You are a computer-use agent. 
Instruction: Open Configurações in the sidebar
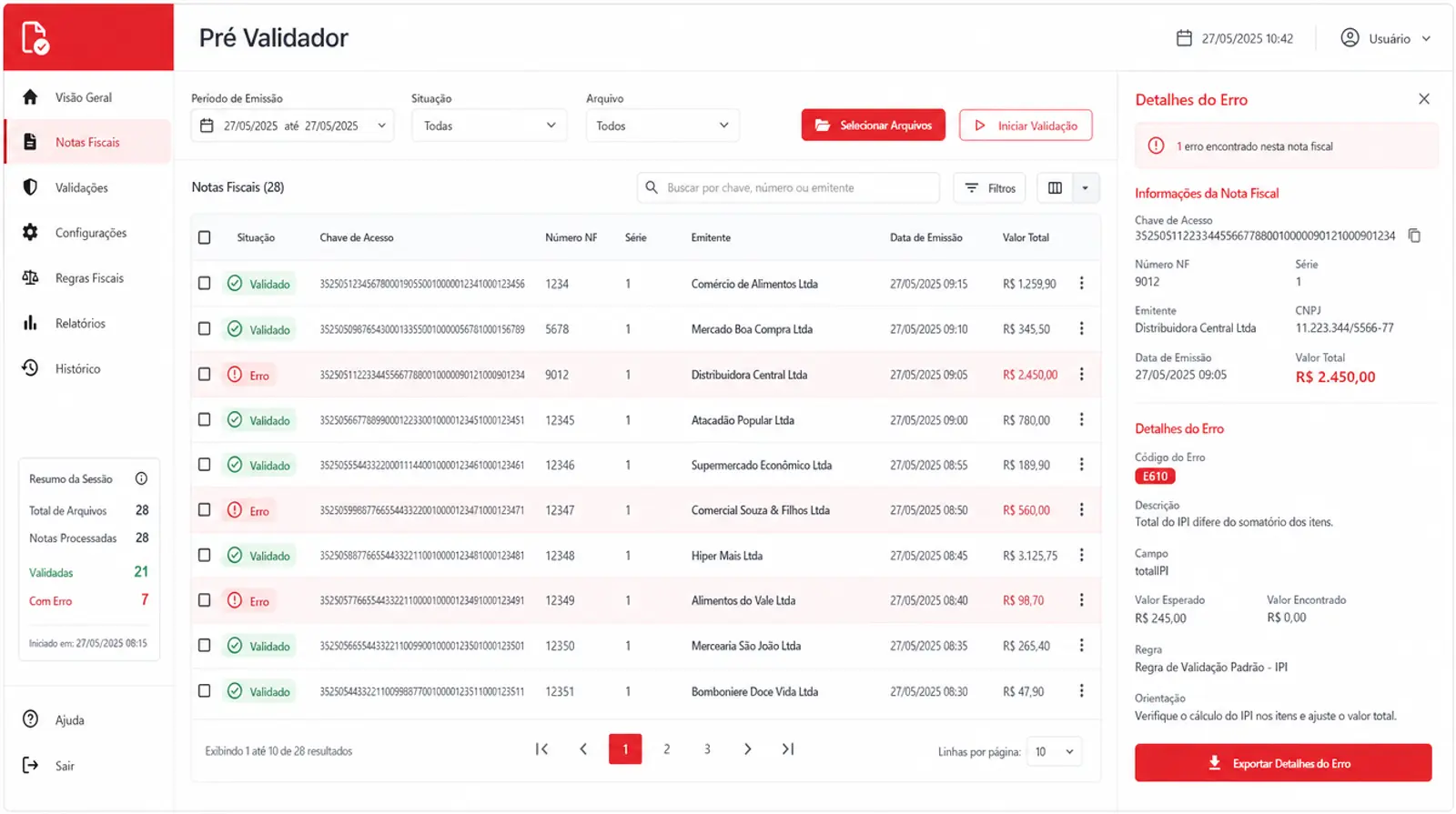tap(87, 233)
